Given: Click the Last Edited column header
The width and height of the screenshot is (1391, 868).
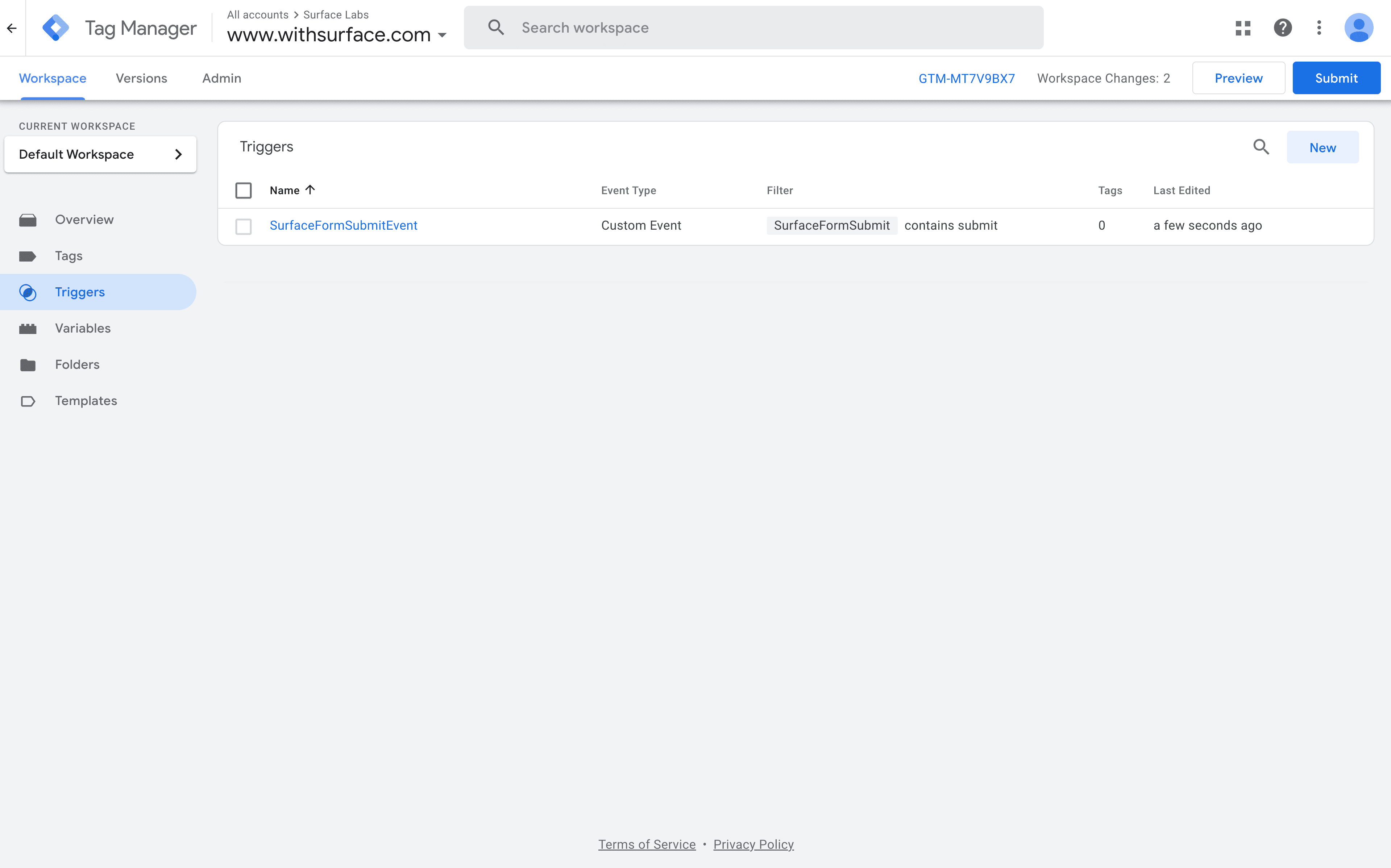Looking at the screenshot, I should tap(1182, 191).
